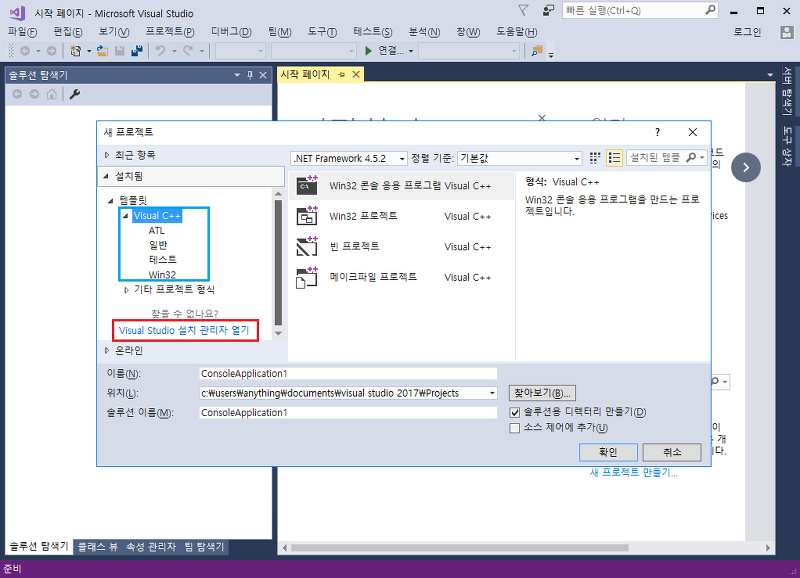Click the save toolbar icon

(x=119, y=51)
